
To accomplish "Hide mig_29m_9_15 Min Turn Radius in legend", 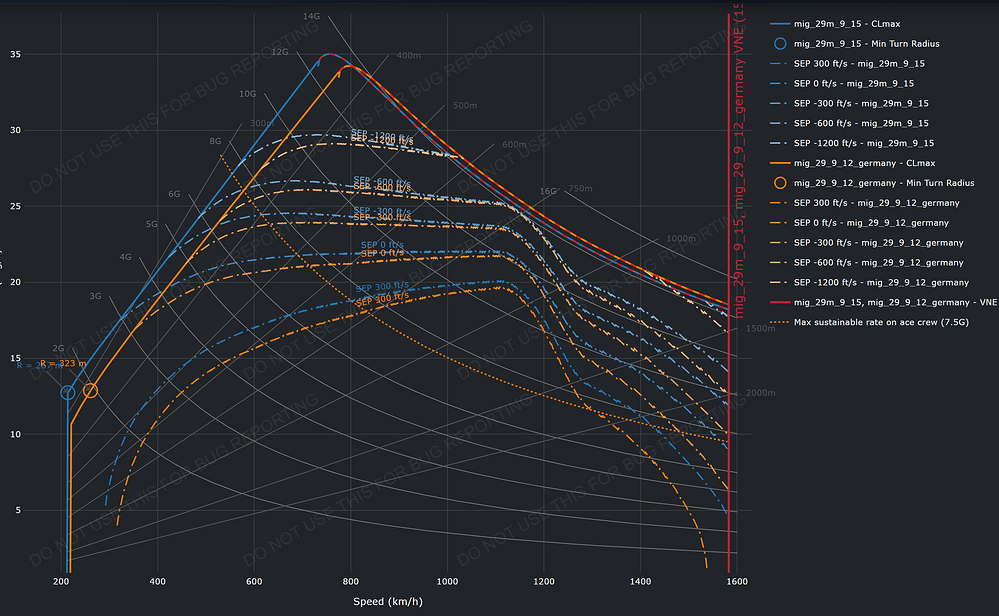I will [x=866, y=43].
